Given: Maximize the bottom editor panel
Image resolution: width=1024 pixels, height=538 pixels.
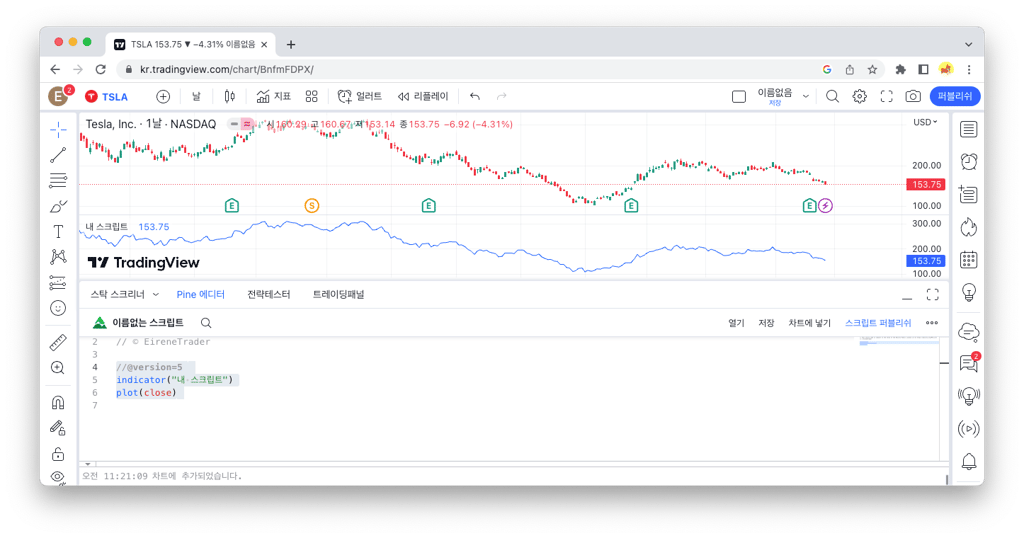Looking at the screenshot, I should 933,295.
